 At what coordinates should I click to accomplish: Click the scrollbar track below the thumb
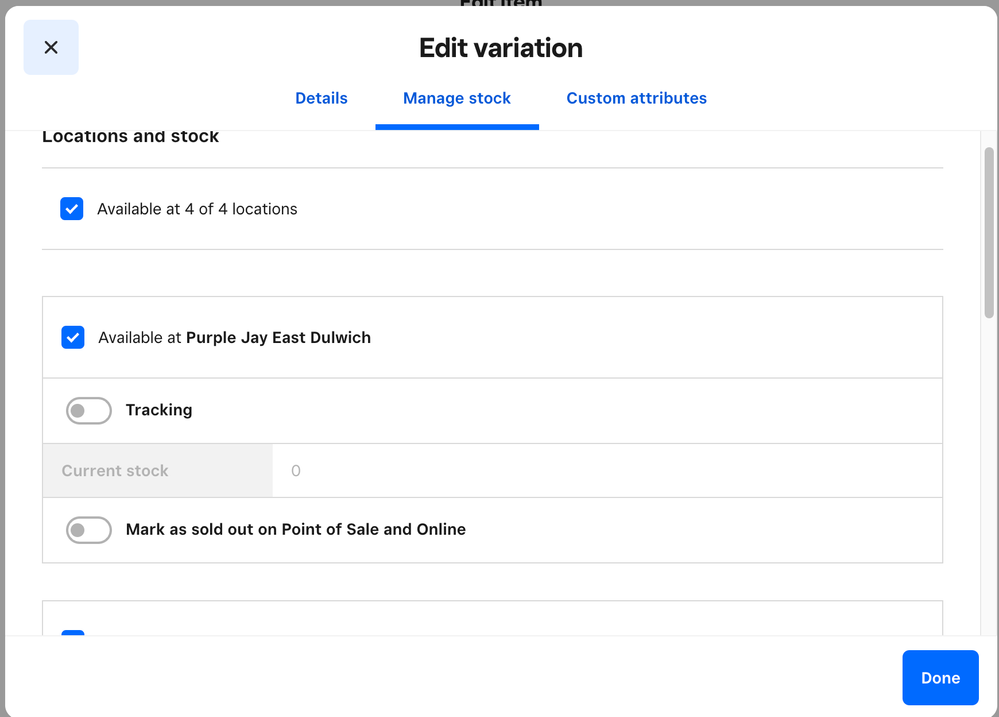[x=989, y=480]
